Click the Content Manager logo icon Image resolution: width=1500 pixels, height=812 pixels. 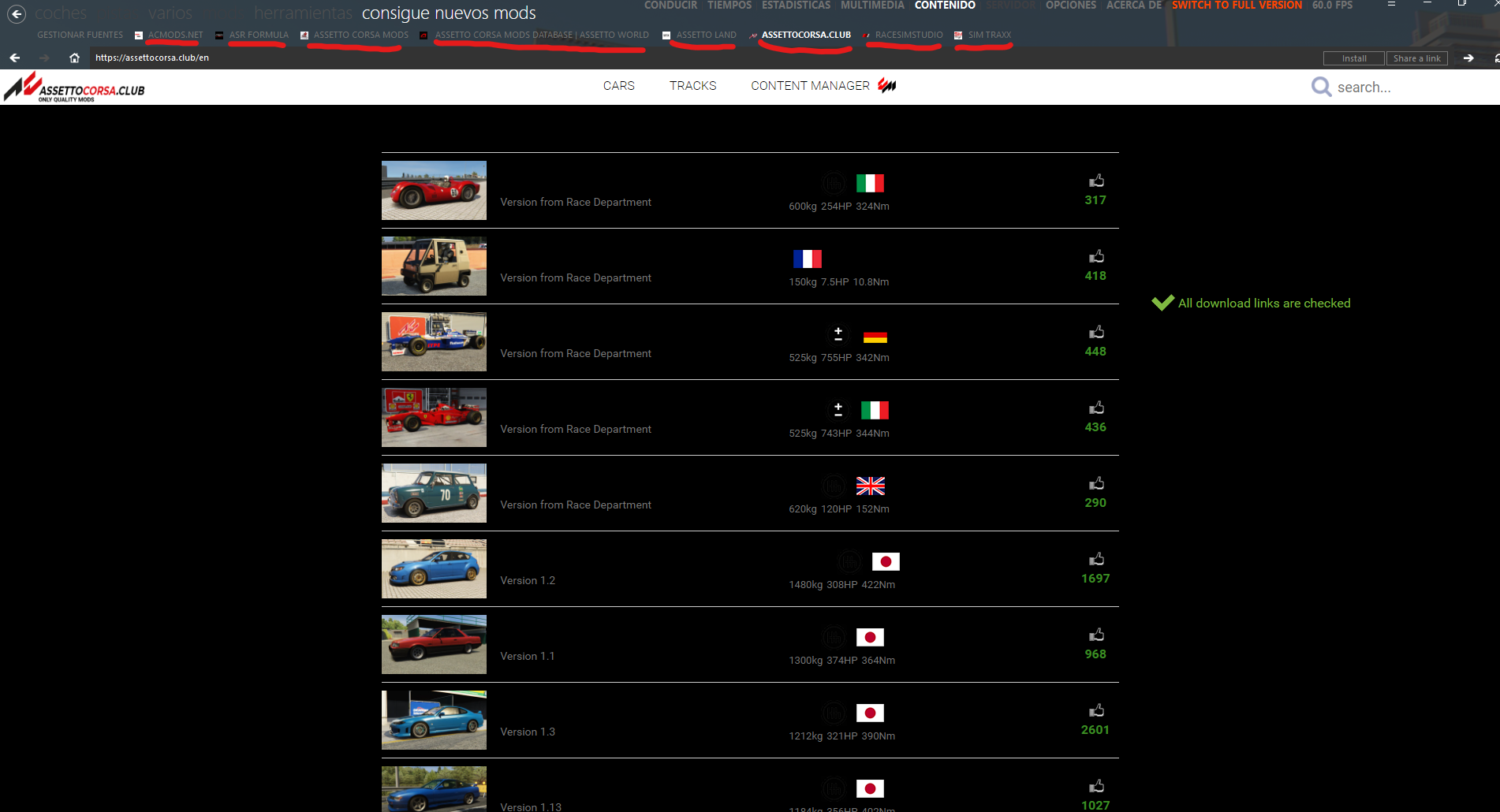[887, 85]
